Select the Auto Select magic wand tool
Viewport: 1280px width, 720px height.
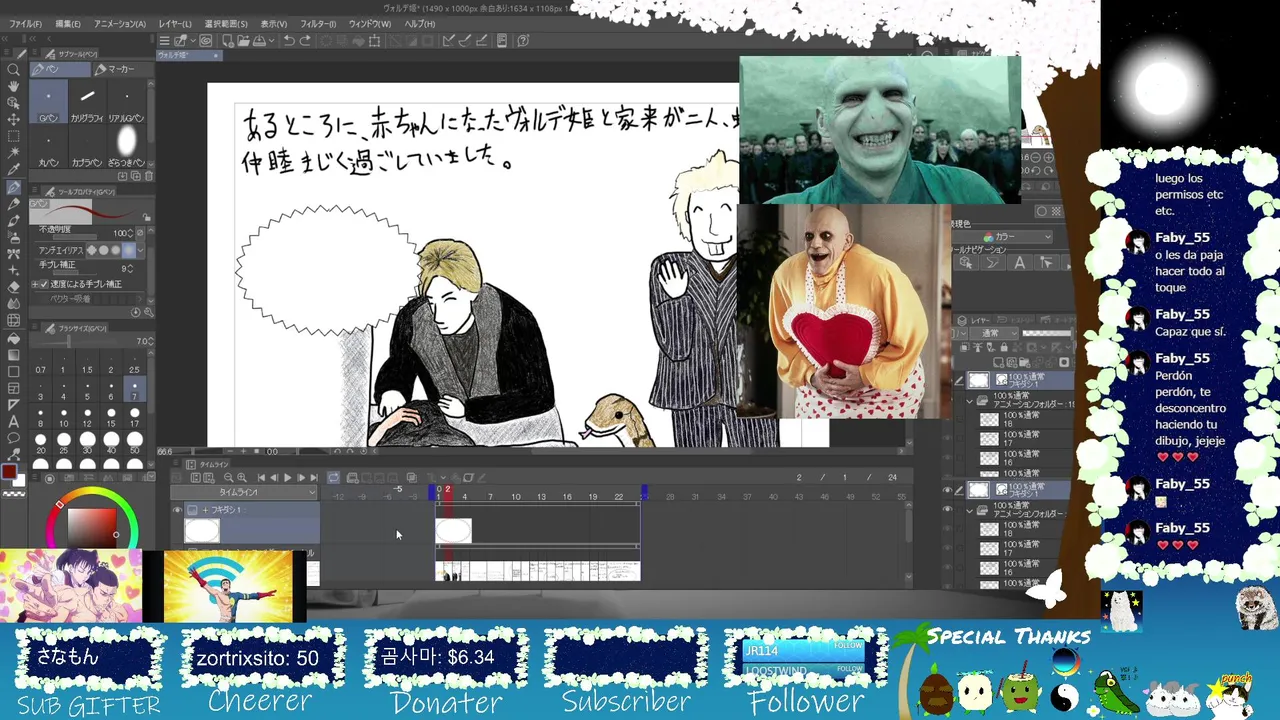click(13, 154)
